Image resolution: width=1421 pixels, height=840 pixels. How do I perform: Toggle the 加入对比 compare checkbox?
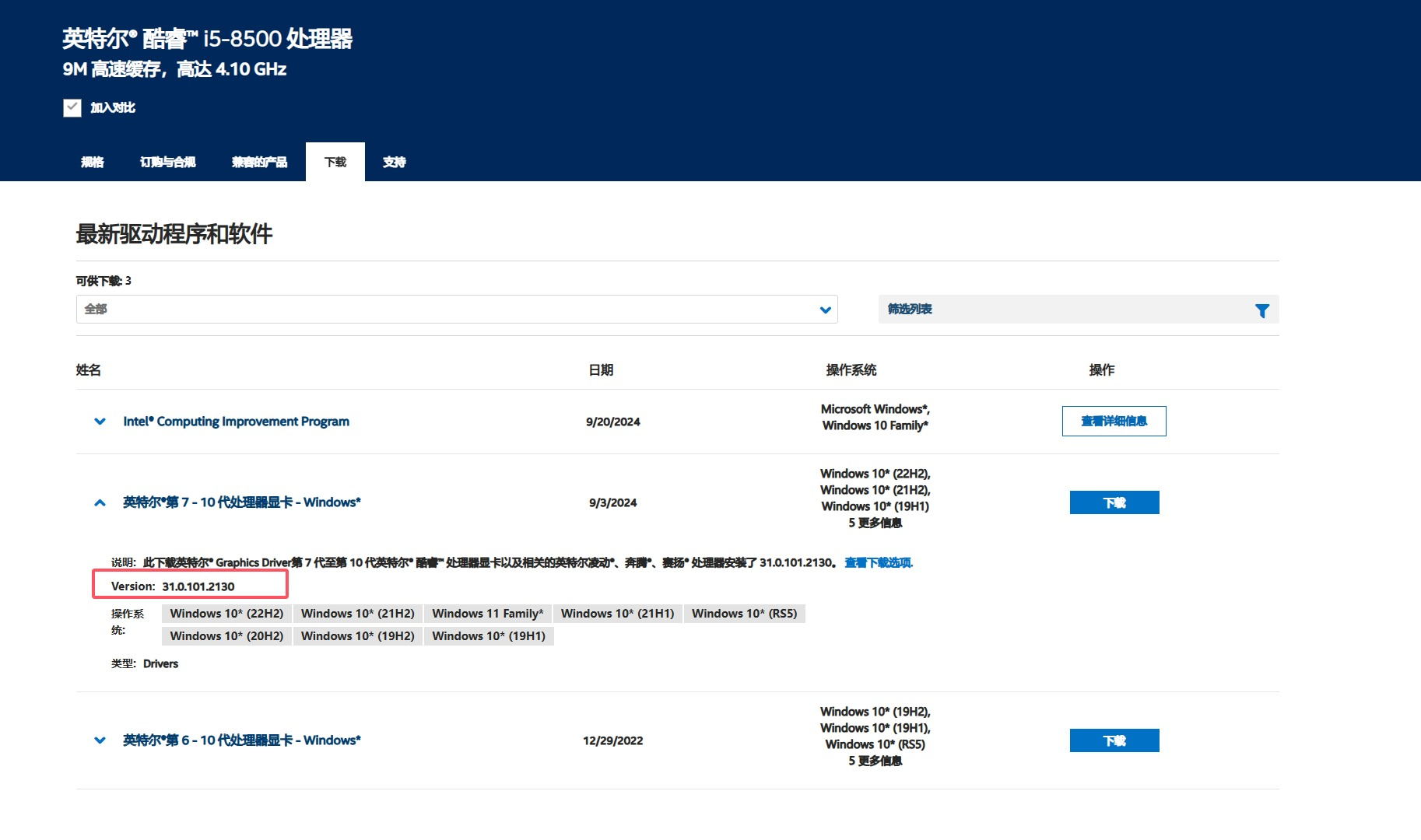(72, 107)
